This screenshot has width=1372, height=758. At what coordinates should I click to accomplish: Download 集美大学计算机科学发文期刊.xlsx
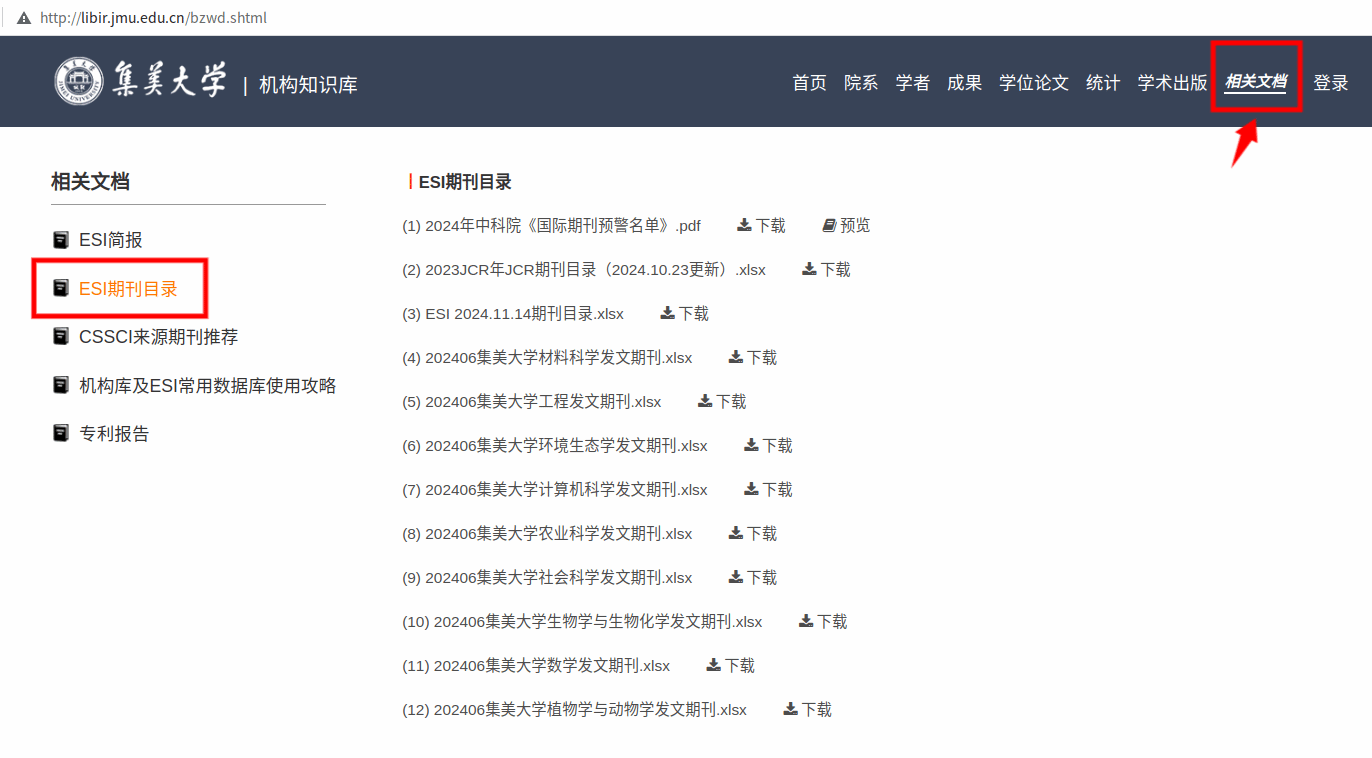(768, 490)
